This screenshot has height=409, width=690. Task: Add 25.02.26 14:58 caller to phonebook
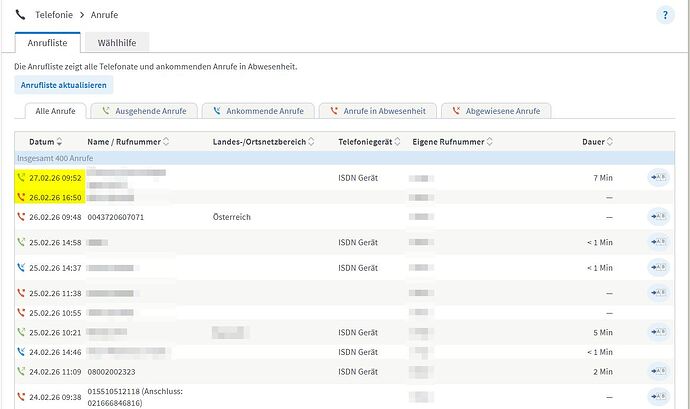[658, 242]
